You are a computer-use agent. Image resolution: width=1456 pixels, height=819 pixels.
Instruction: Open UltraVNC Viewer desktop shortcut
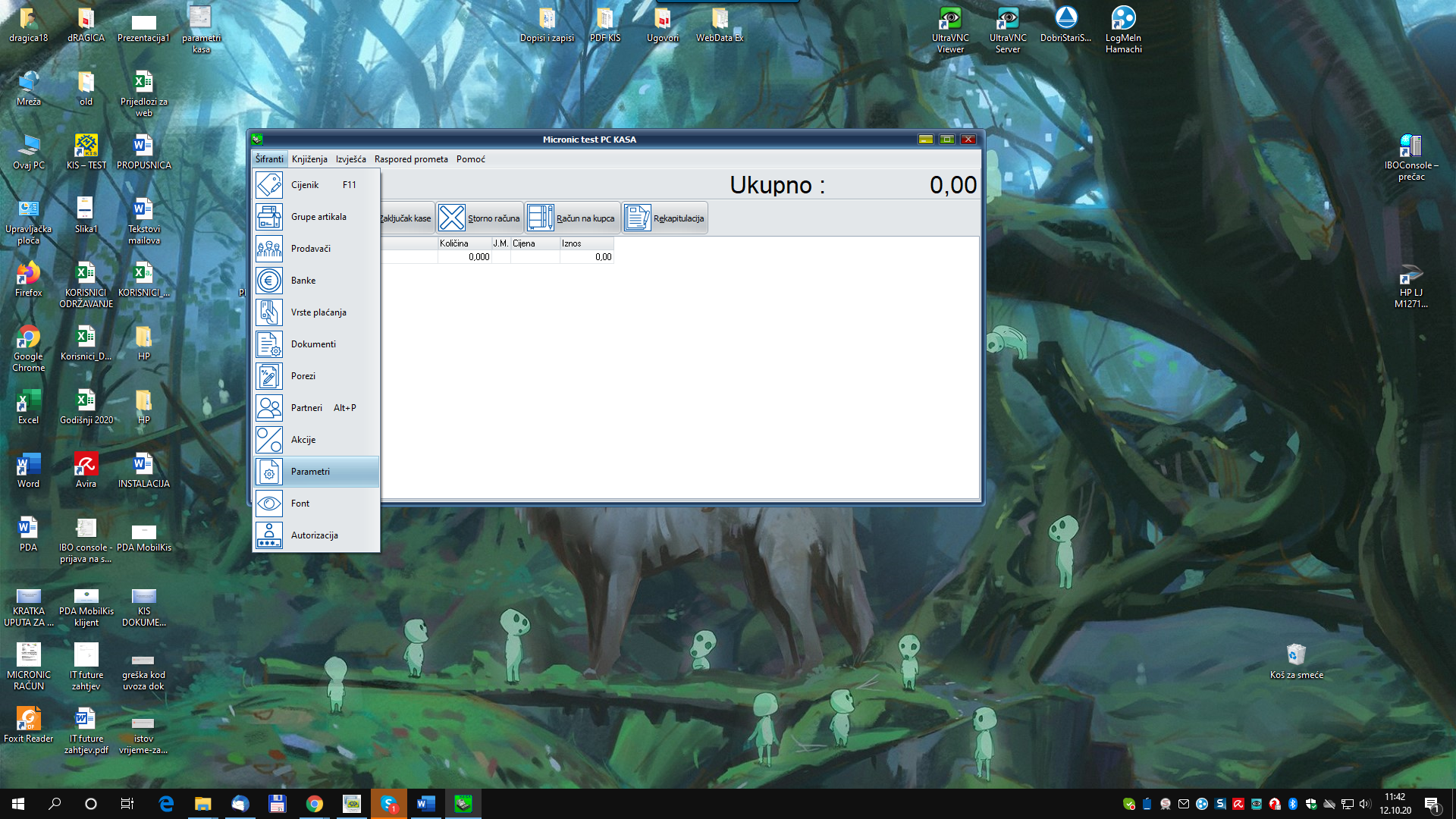coord(950,30)
